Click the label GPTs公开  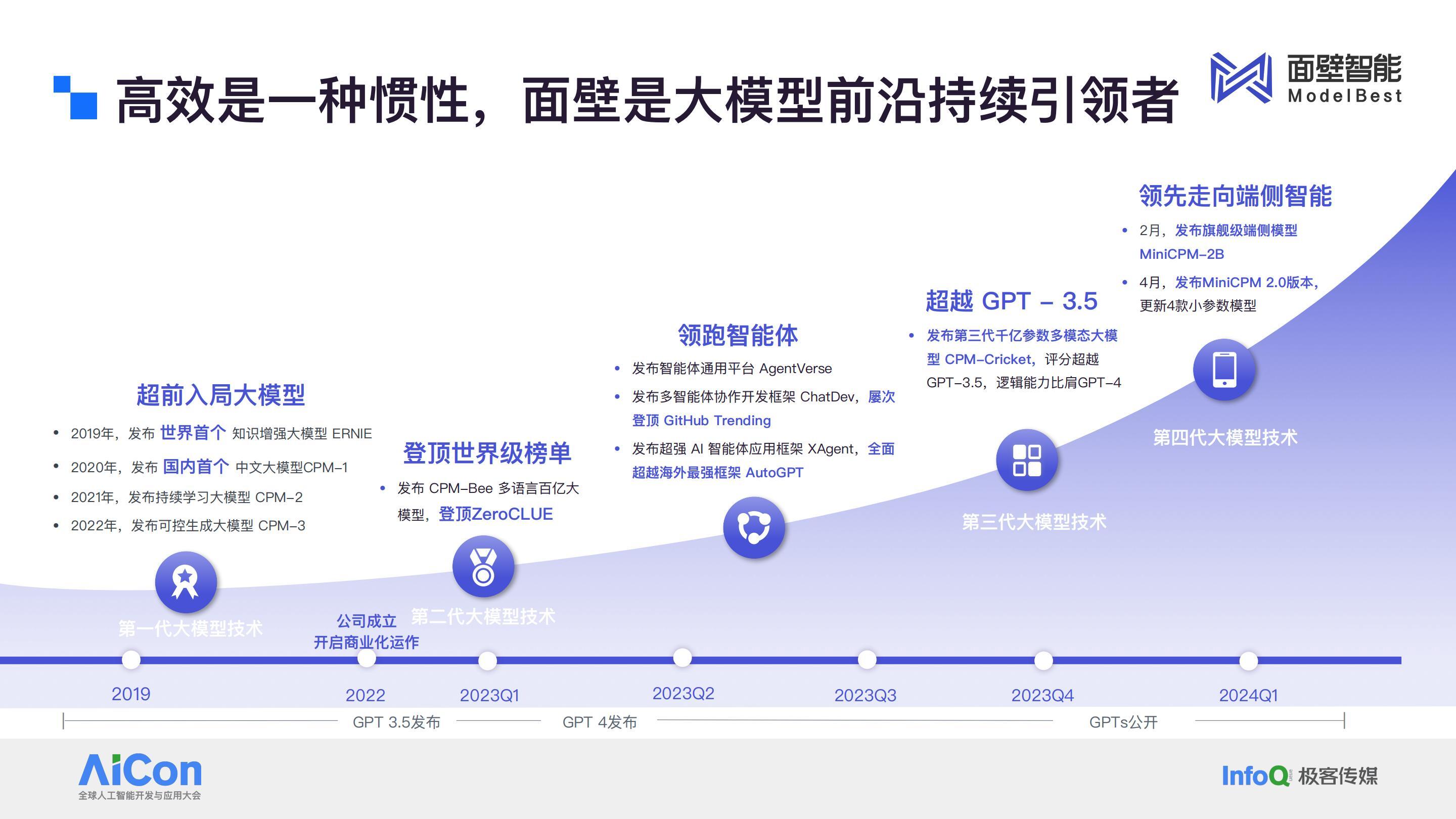[1123, 722]
